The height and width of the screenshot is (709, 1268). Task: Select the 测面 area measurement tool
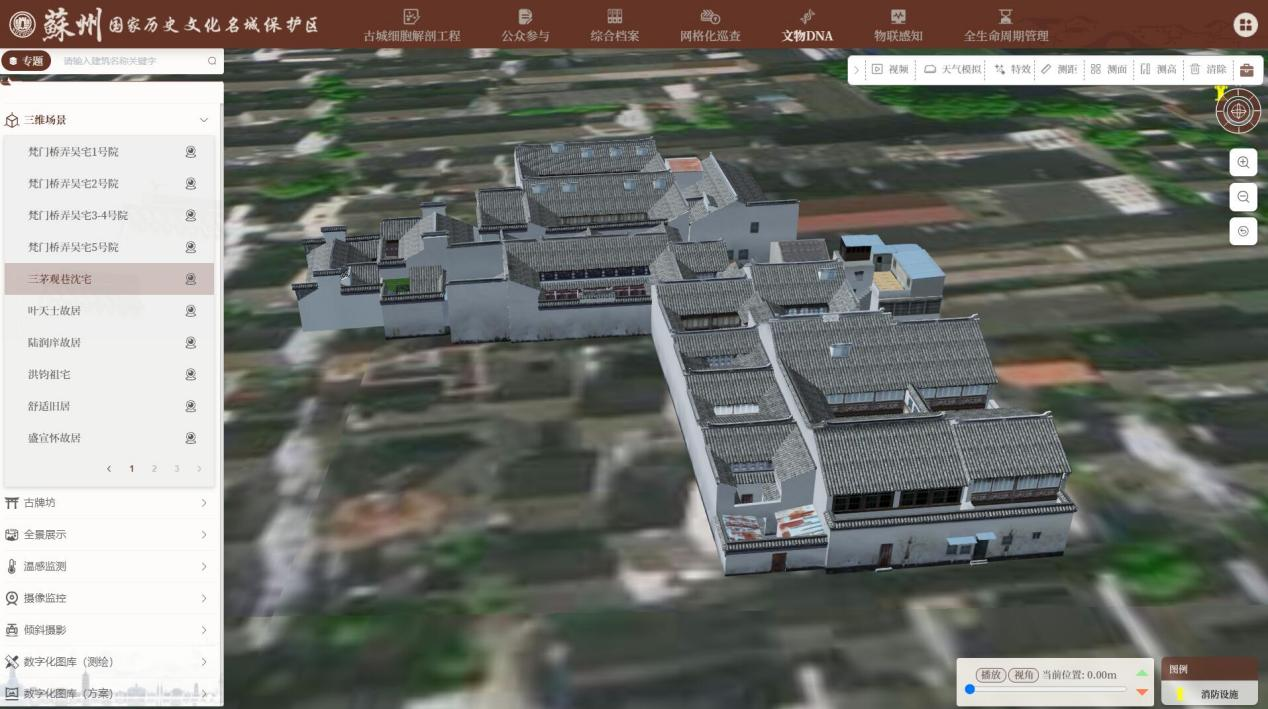[1108, 70]
